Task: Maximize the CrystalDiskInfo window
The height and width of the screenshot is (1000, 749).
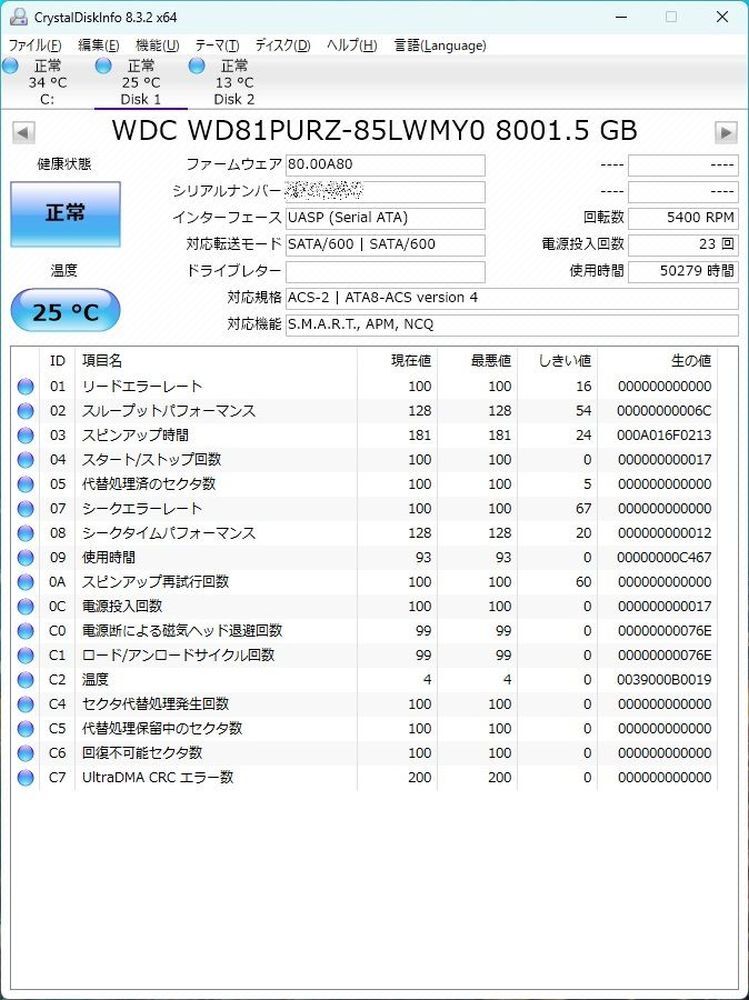Action: 671,17
